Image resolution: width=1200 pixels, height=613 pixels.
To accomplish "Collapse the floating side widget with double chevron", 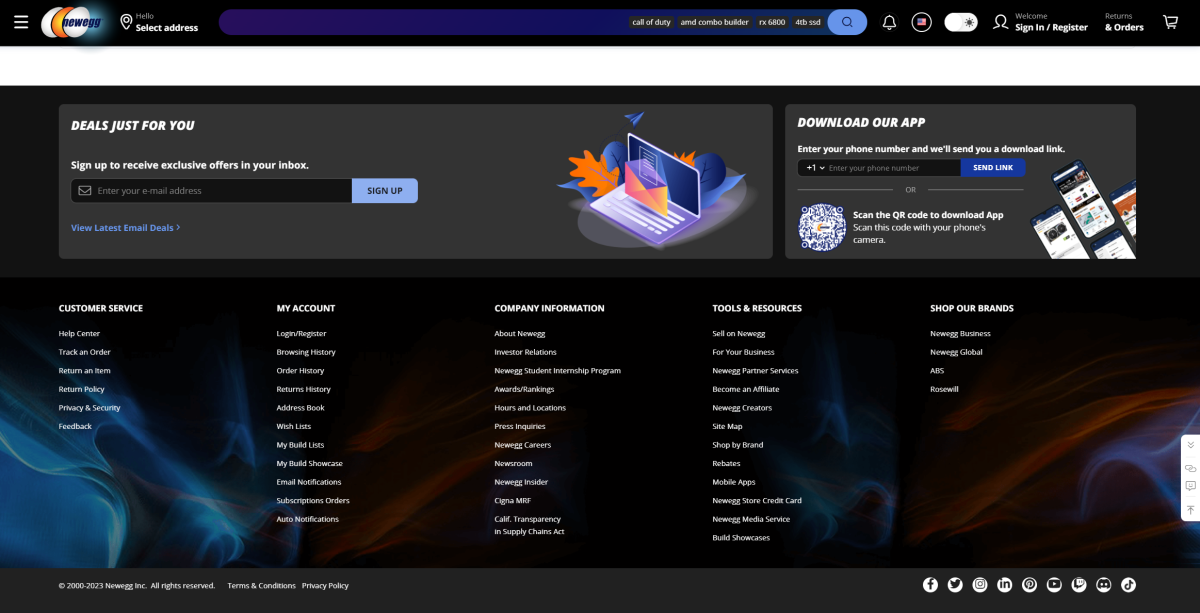I will [x=1190, y=446].
